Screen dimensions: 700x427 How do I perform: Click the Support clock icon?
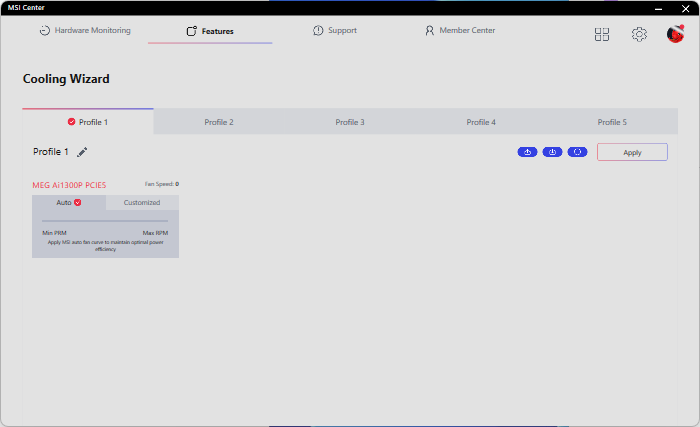point(318,30)
